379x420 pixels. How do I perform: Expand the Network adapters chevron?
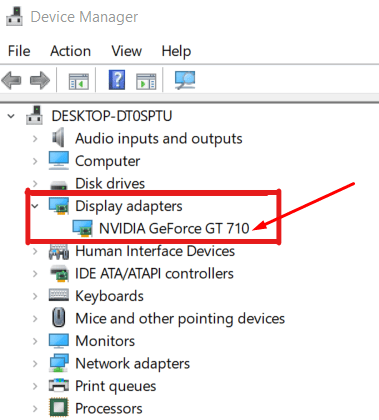(x=35, y=364)
